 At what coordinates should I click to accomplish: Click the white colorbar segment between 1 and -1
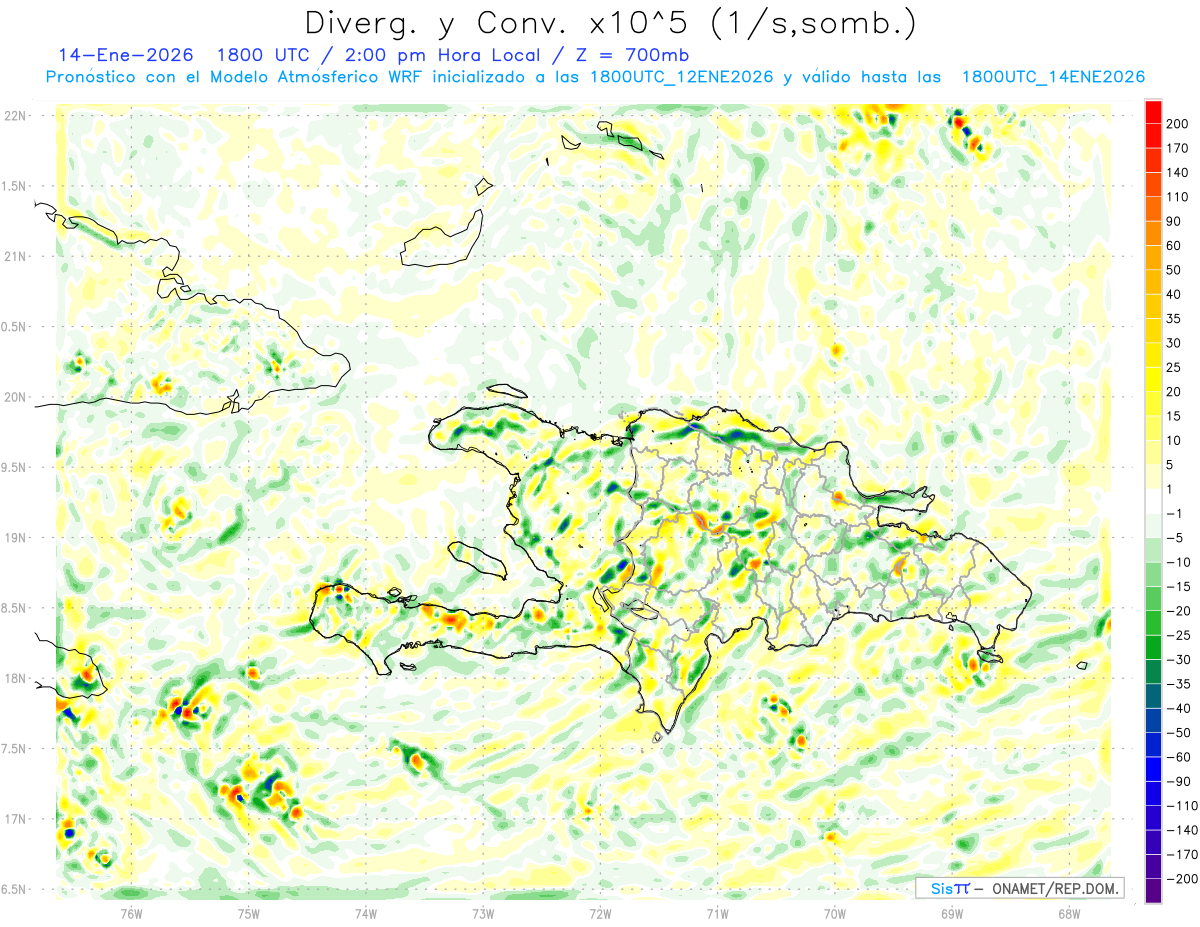point(1153,501)
